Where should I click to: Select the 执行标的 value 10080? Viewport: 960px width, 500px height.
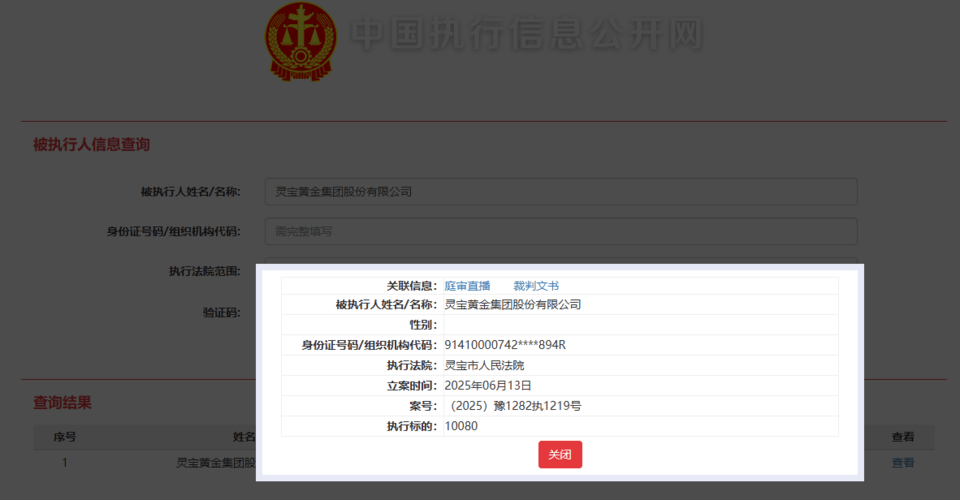tap(461, 426)
